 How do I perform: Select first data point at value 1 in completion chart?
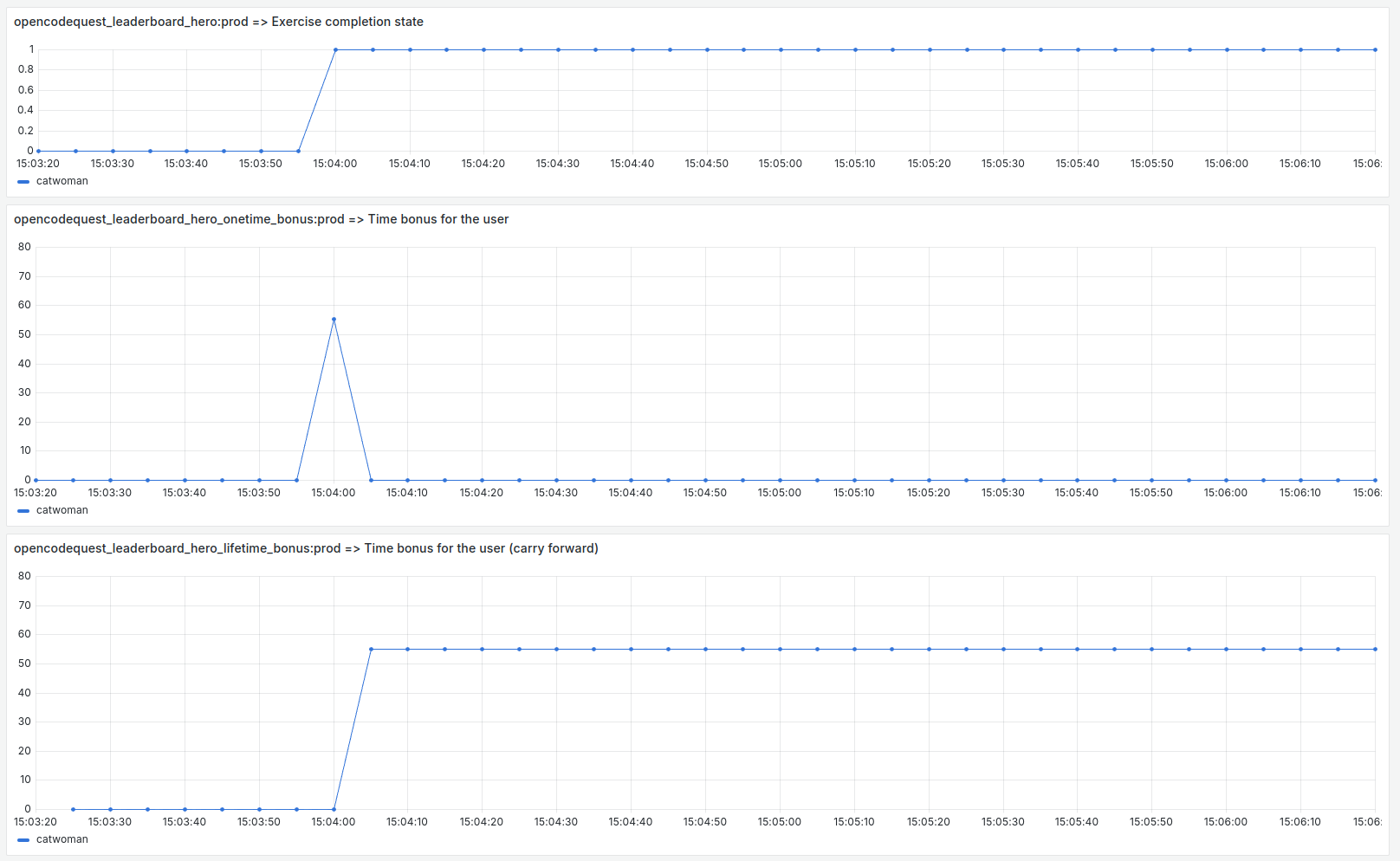[335, 49]
